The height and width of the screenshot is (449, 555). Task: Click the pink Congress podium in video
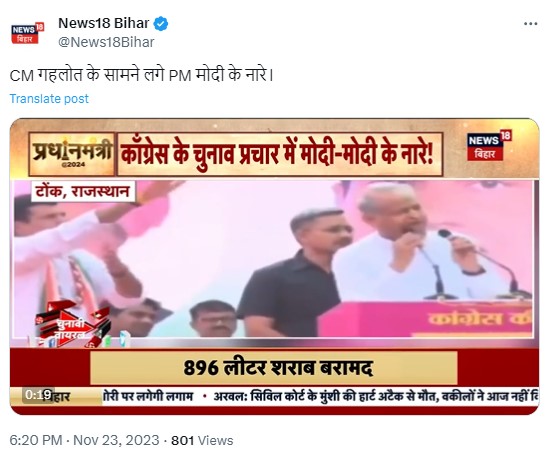(427, 319)
